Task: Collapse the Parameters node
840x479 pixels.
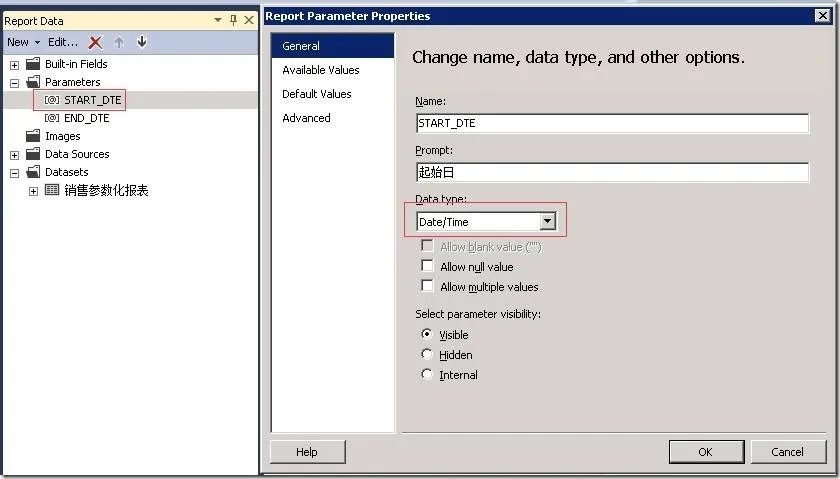Action: click(x=14, y=84)
